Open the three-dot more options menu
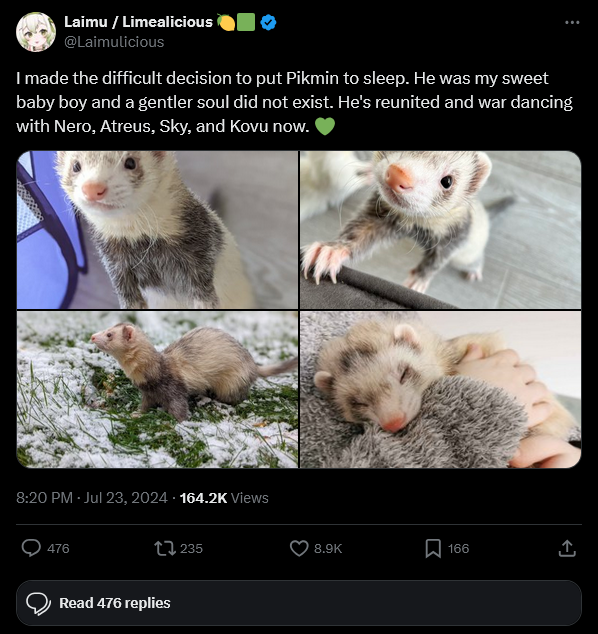 point(572,23)
